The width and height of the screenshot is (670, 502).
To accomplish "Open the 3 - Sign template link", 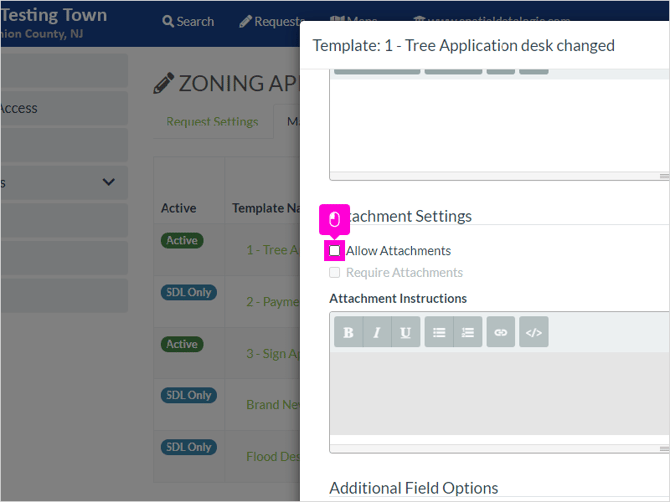I will tap(273, 354).
